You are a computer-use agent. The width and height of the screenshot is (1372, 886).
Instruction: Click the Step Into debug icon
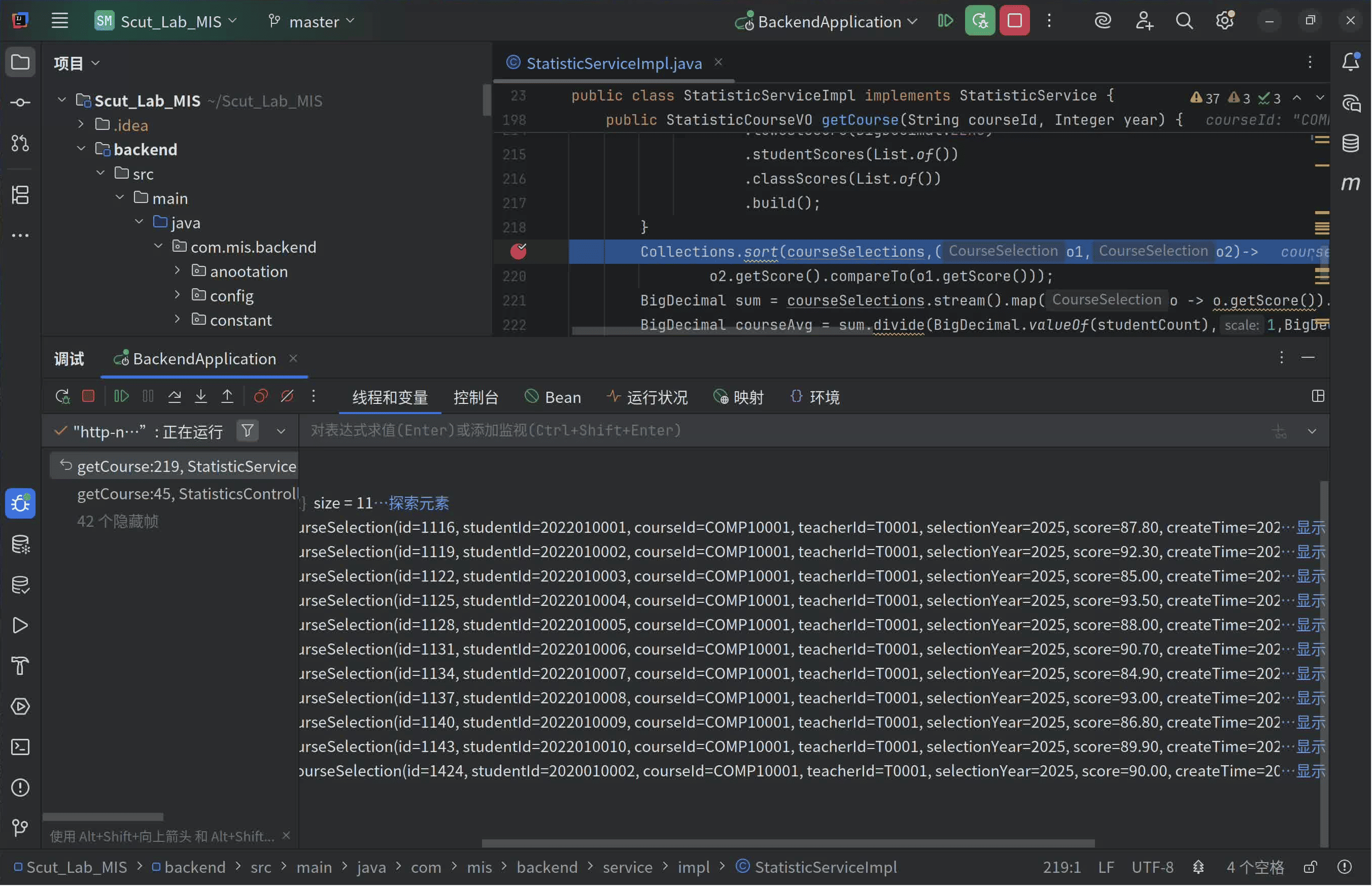tap(201, 396)
